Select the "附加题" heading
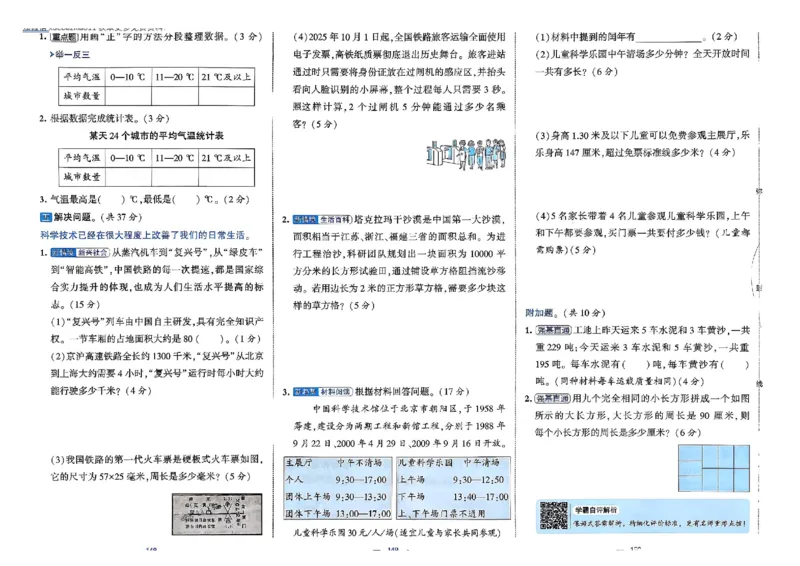This screenshot has height=566, width=800. (539, 313)
